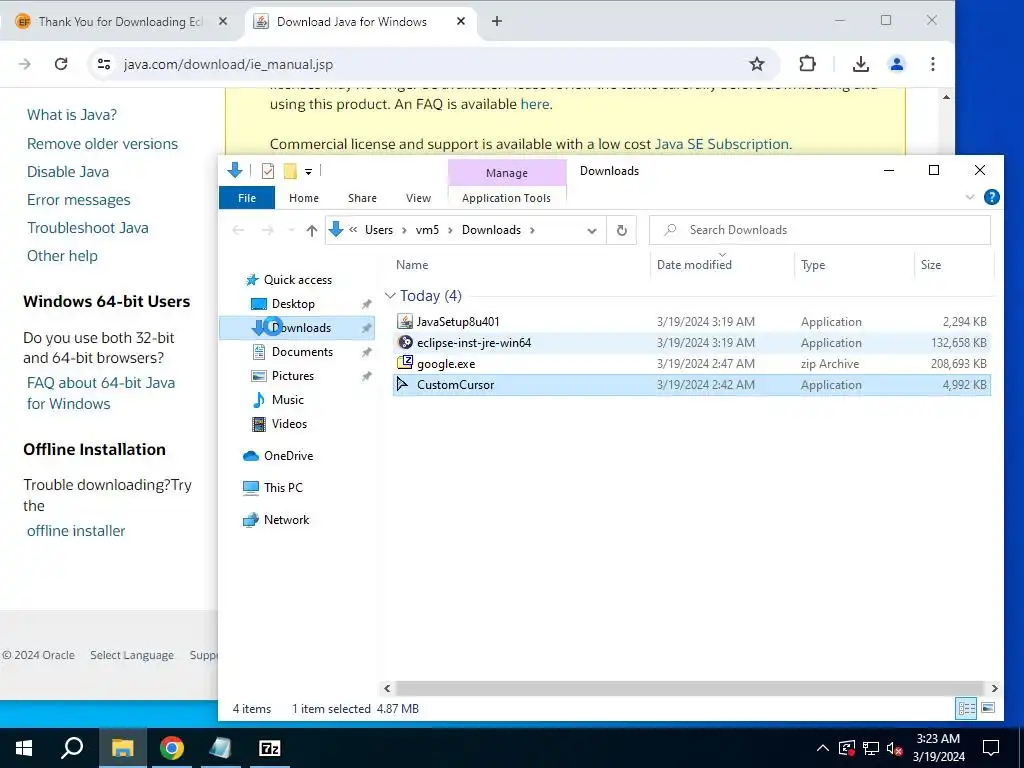The height and width of the screenshot is (768, 1024).
Task: Switch to Large icons view in status bar
Action: point(988,708)
